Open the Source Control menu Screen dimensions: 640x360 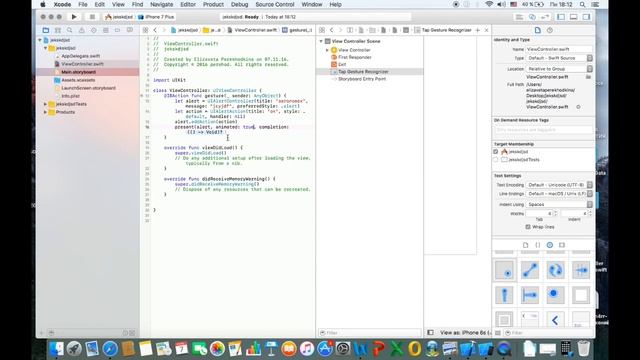coord(275,4)
